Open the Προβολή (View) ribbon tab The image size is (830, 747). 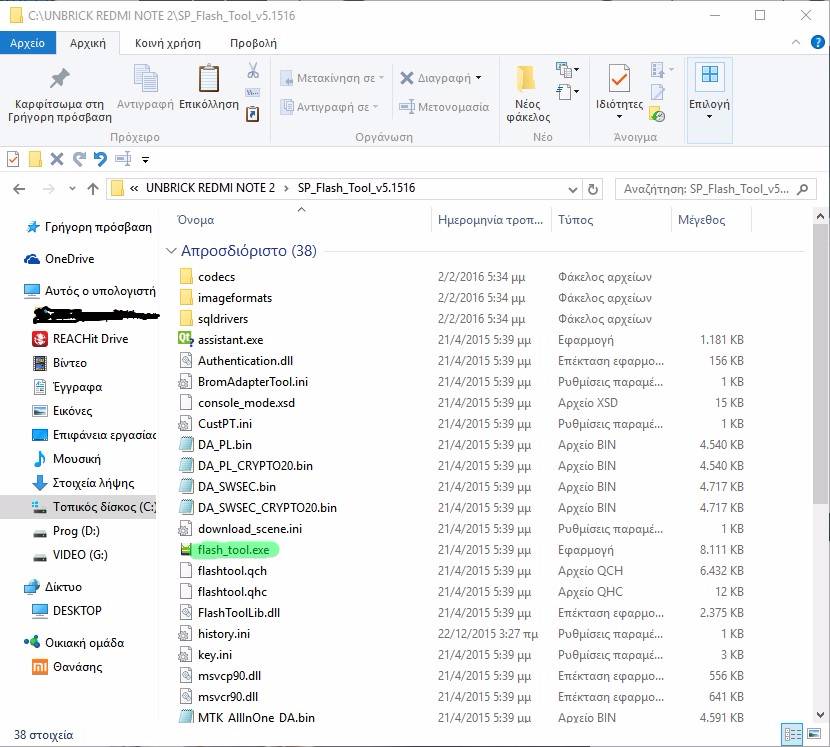click(x=253, y=43)
